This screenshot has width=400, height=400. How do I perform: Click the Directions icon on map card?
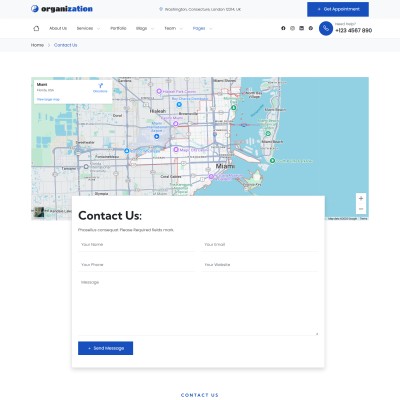pos(100,86)
